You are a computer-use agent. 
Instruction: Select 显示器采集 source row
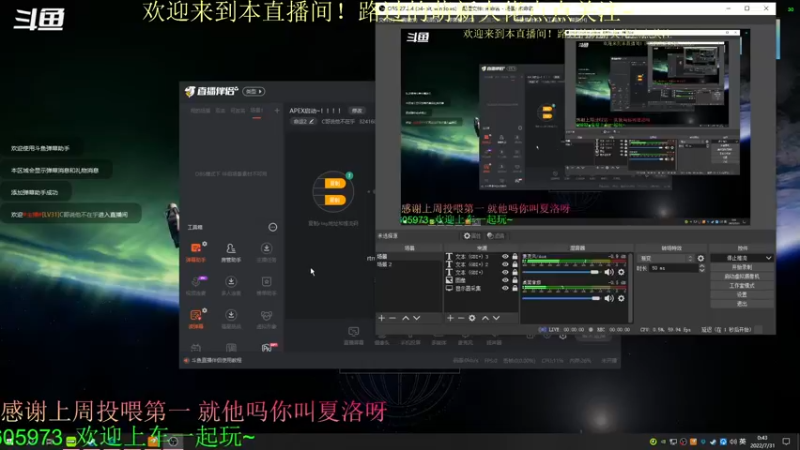481,288
